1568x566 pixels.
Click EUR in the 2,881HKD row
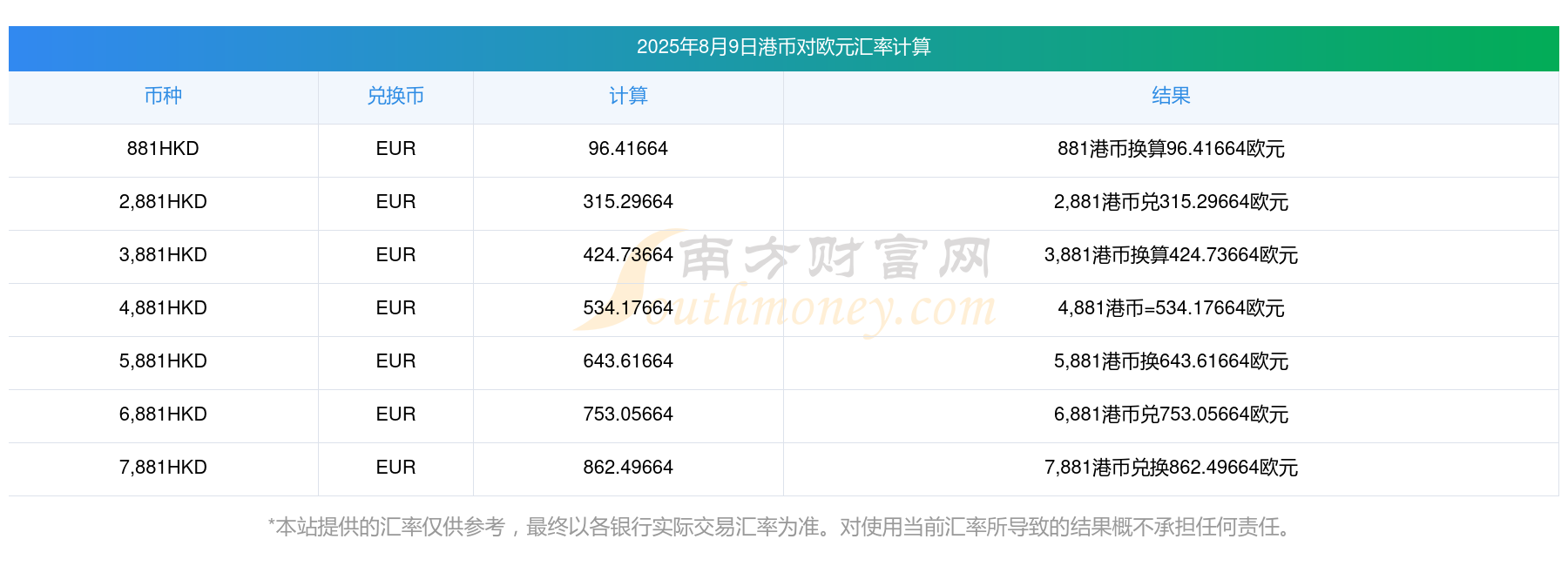[x=395, y=202]
